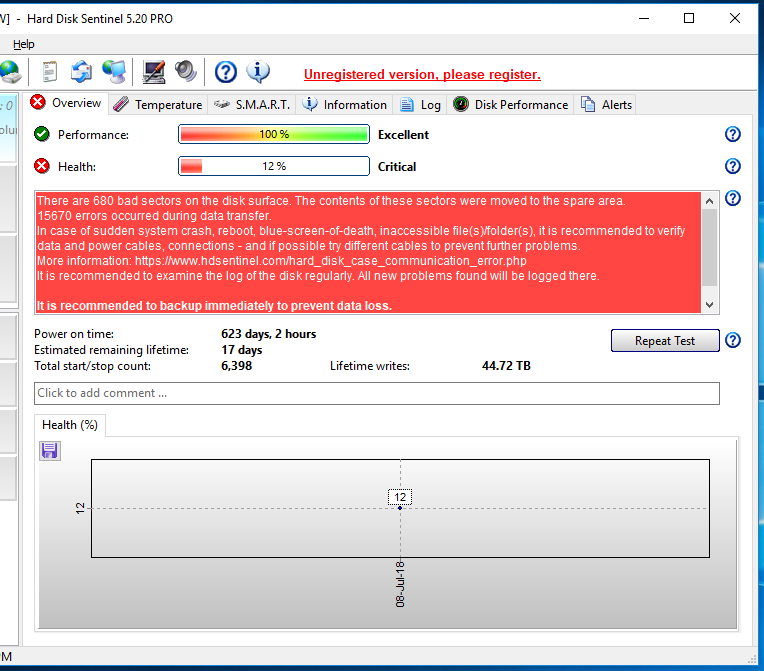This screenshot has width=764, height=671.
Task: Click the '17 days' remaining lifetime value
Action: pyautogui.click(x=242, y=350)
